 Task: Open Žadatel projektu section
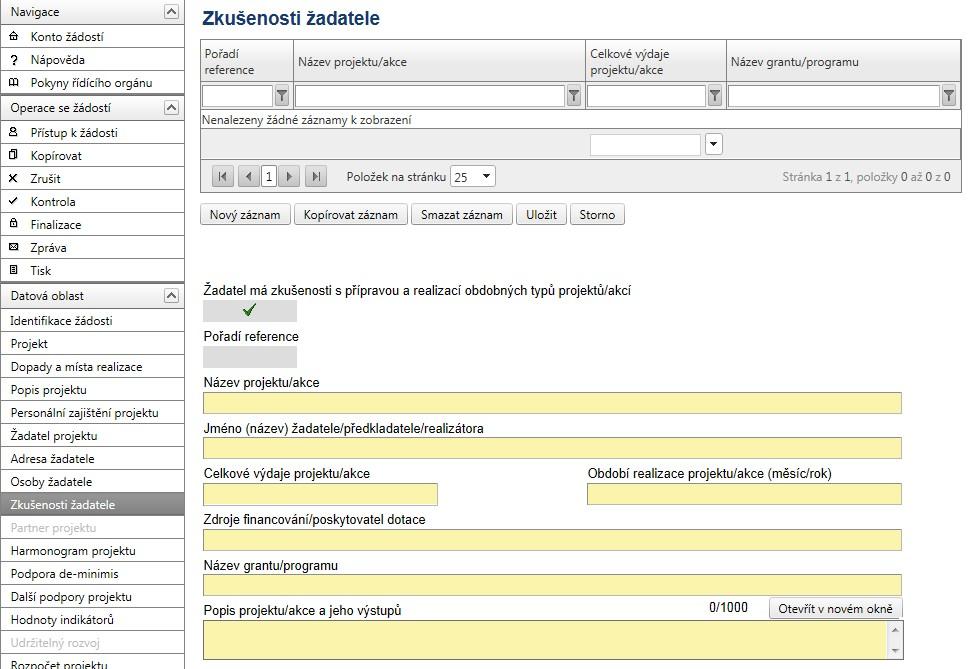pyautogui.click(x=93, y=435)
